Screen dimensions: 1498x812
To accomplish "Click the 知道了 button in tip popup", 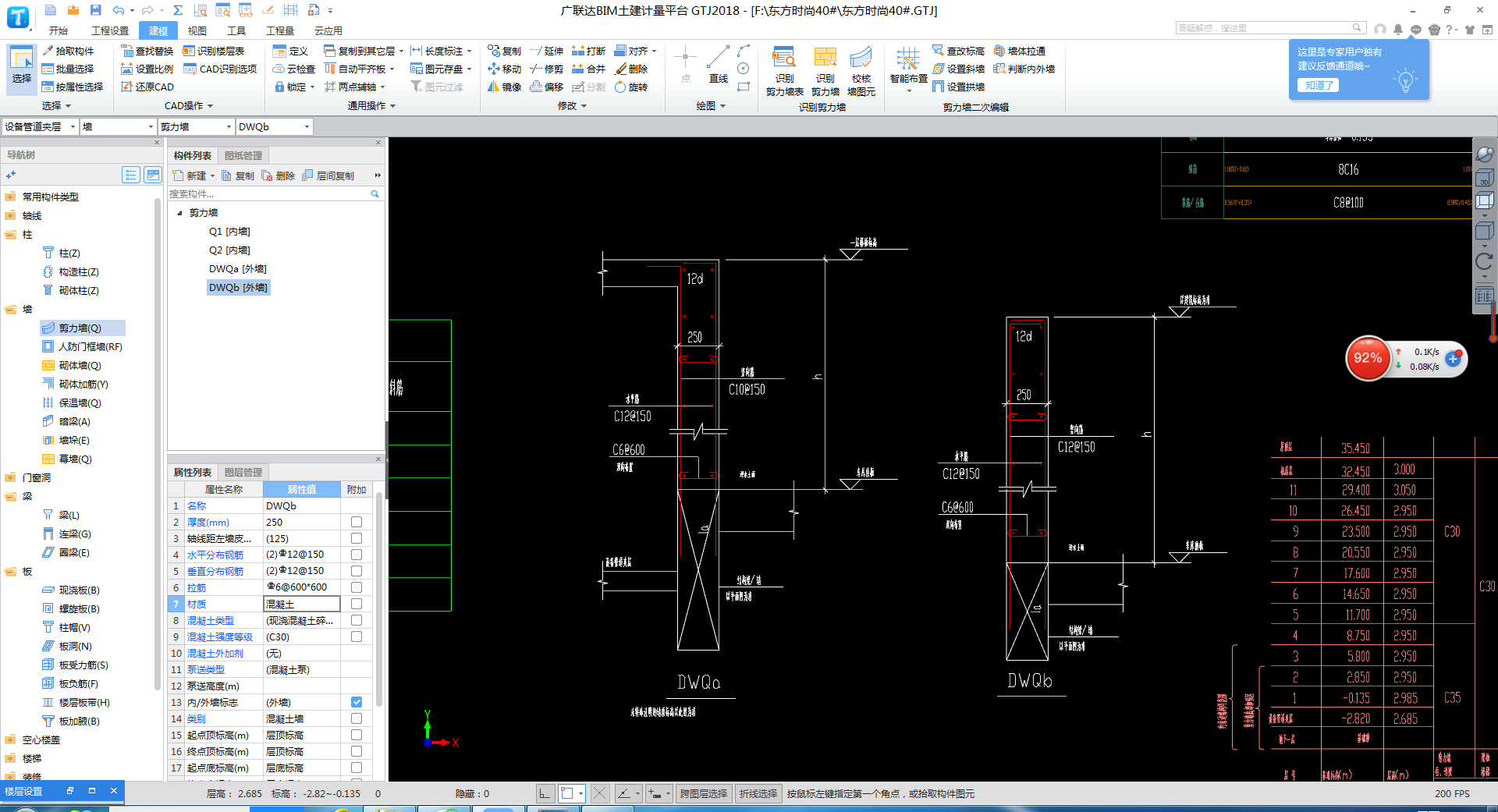I will 1319,85.
